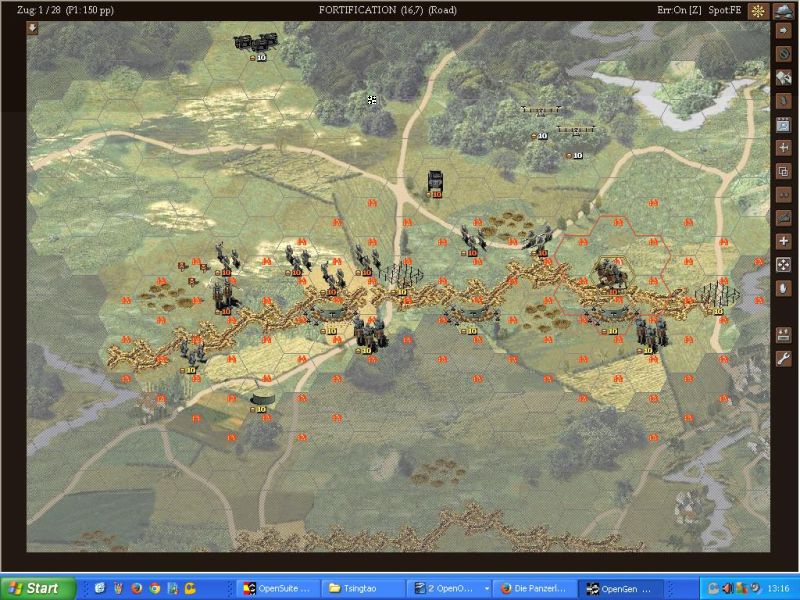Click the 13:16 system clock
The width and height of the screenshot is (800, 600).
(x=778, y=588)
